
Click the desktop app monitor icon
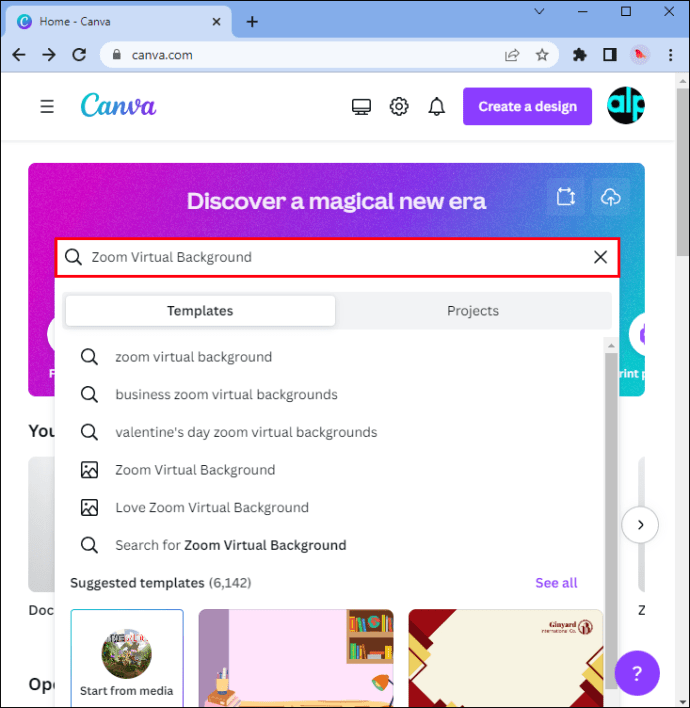point(361,107)
